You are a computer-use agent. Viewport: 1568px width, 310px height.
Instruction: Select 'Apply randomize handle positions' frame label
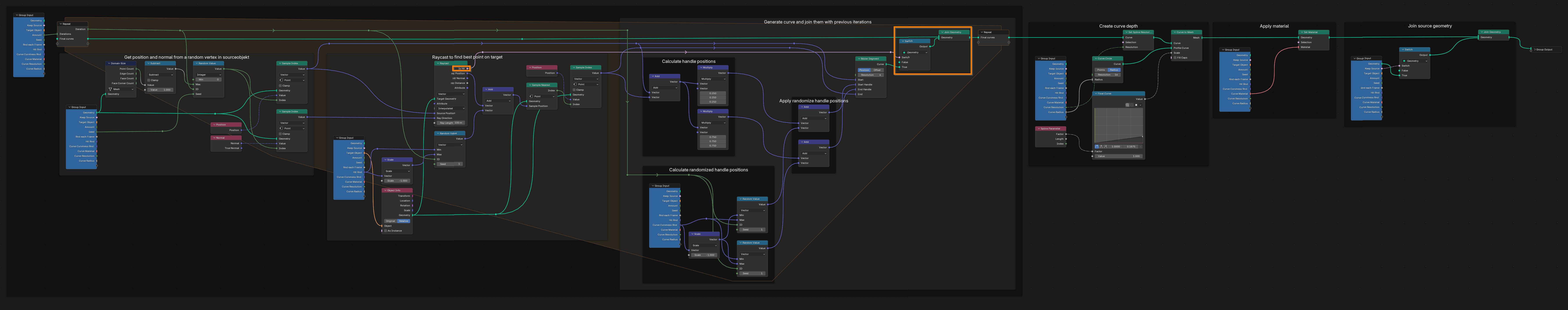click(814, 101)
